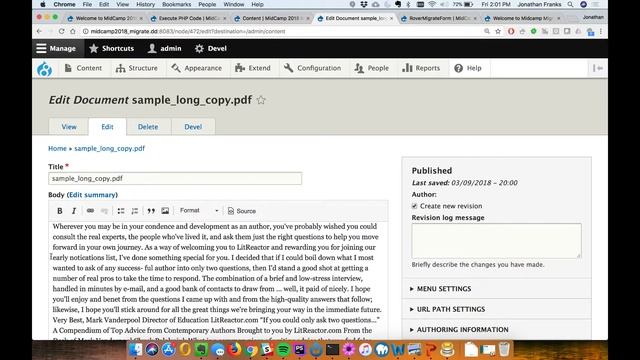The height and width of the screenshot is (360, 640).
Task: Insert a bulleted list in the body editor
Action: pyautogui.click(x=121, y=211)
